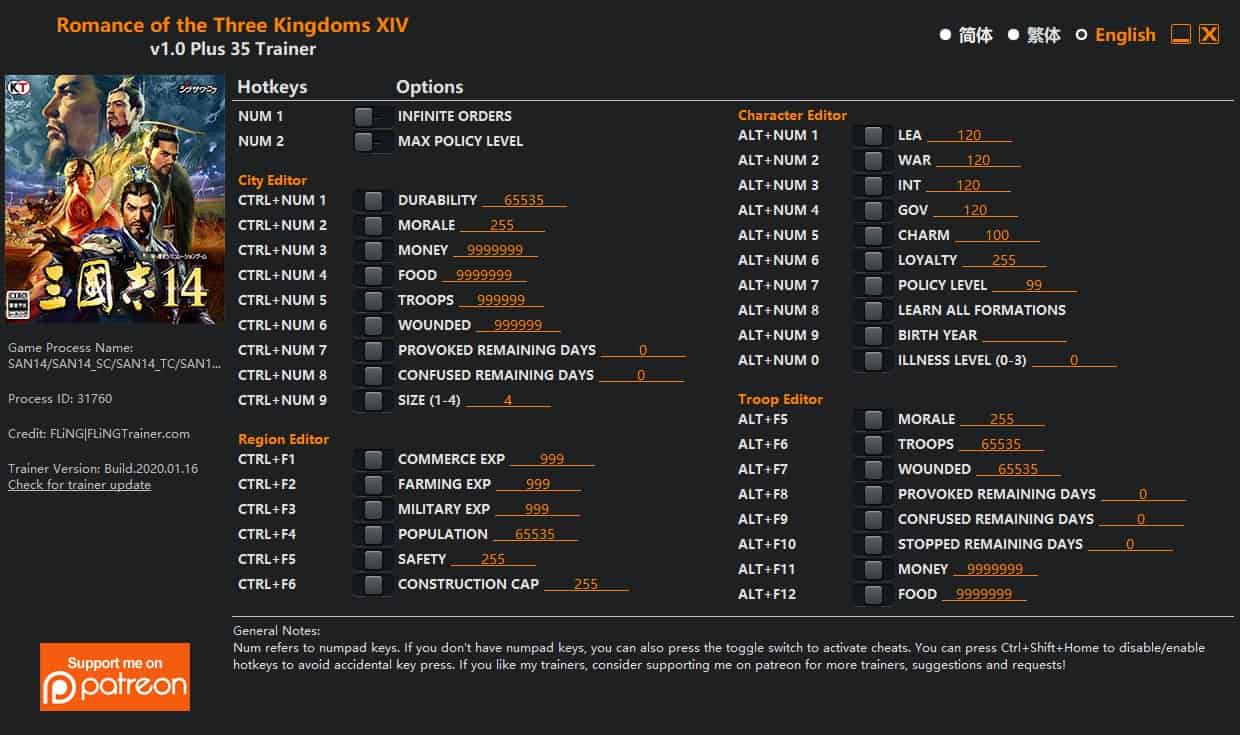Toggle COMMERCE EXP switch
Viewport: 1240px width, 735px height.
[373, 459]
